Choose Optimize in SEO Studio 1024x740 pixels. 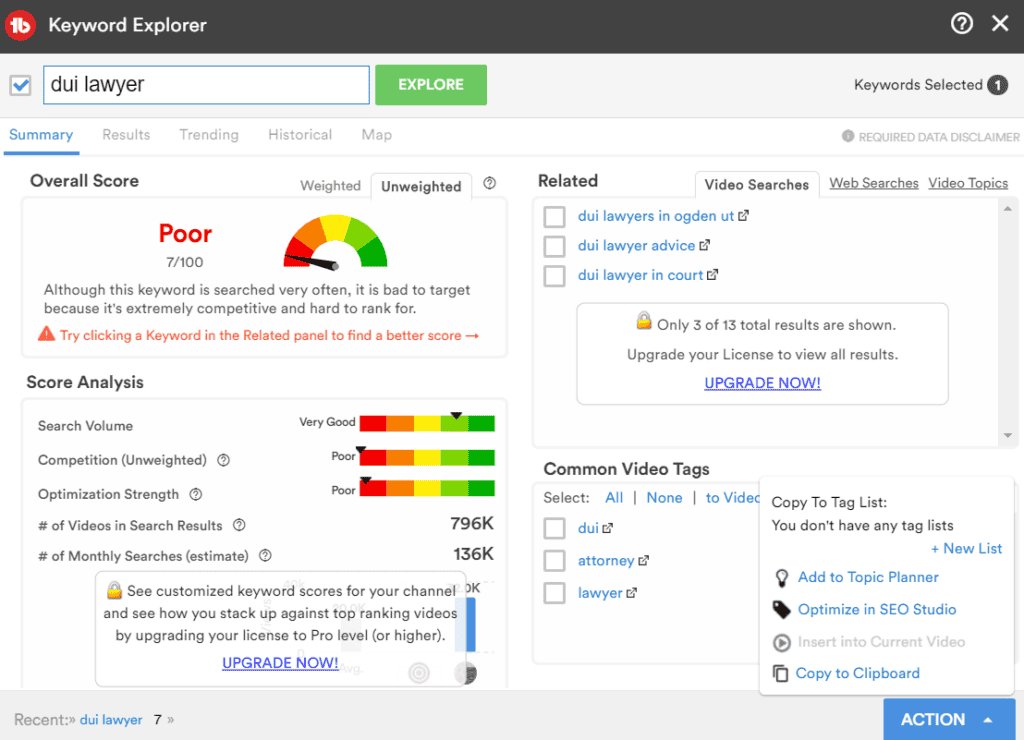(x=877, y=609)
